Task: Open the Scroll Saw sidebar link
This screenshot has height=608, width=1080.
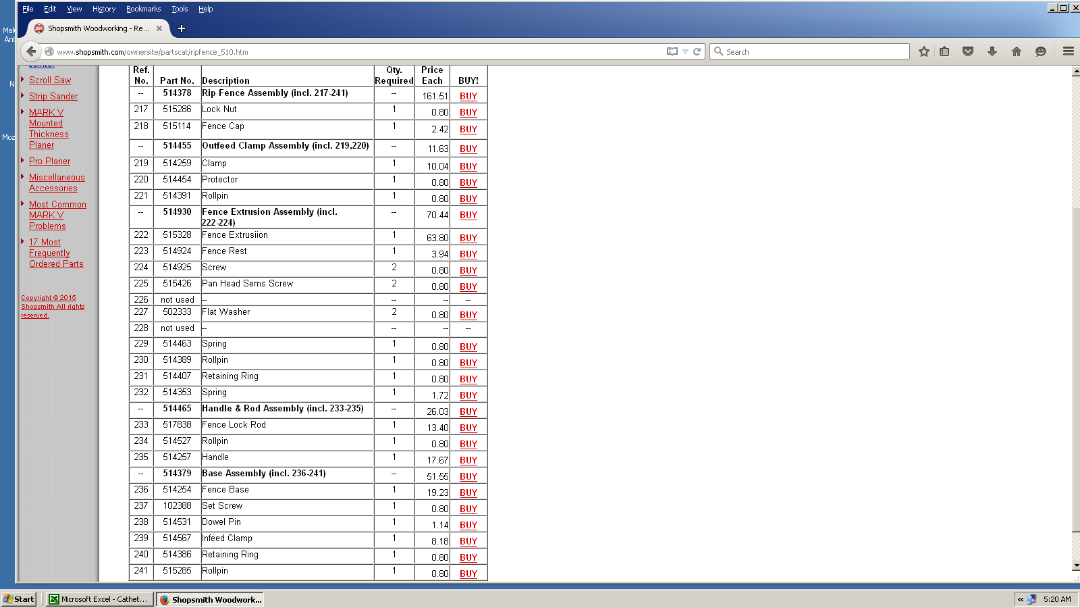Action: pyautogui.click(x=50, y=80)
